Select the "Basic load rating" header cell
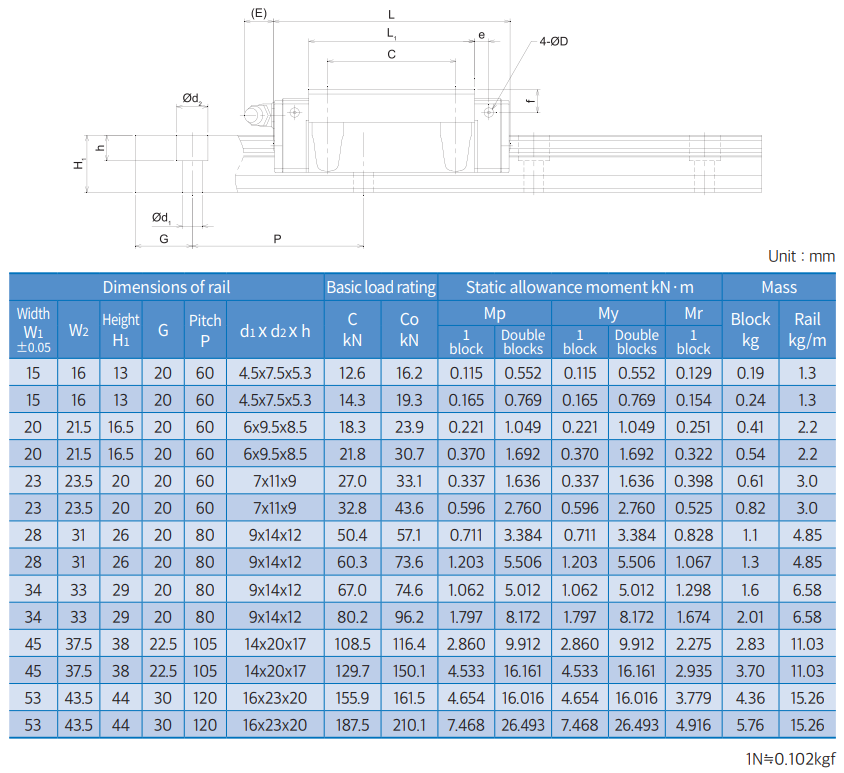This screenshot has height=773, width=844. tap(381, 287)
